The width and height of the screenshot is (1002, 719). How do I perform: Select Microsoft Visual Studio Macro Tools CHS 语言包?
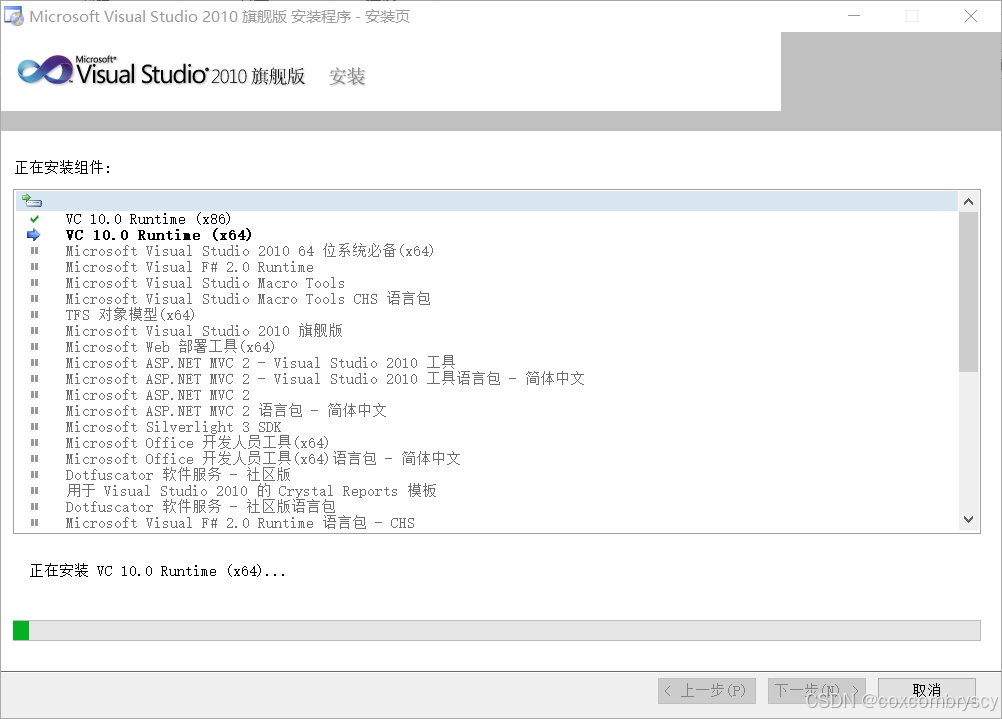248,299
